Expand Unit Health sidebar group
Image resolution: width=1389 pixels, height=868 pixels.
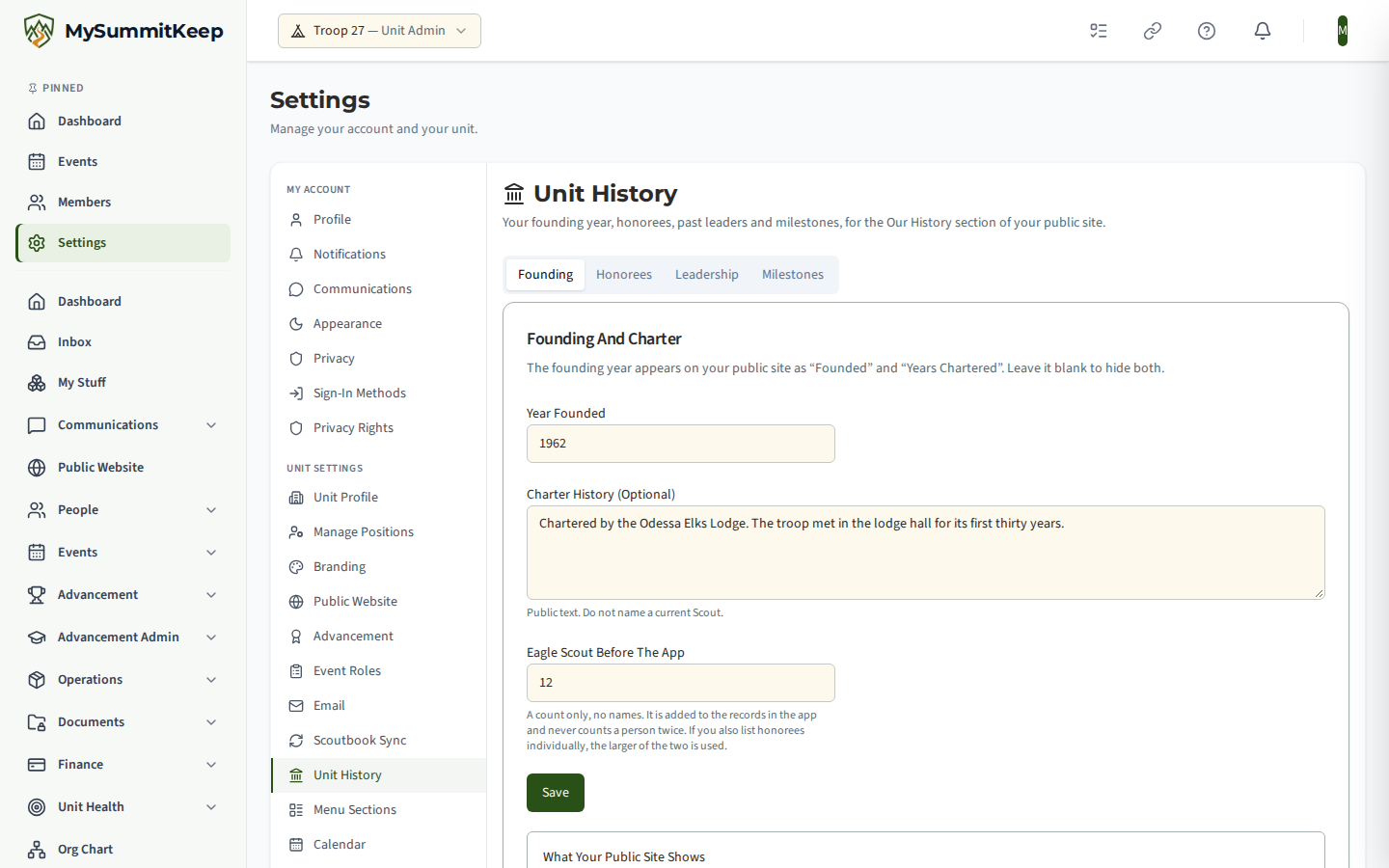[x=123, y=807]
